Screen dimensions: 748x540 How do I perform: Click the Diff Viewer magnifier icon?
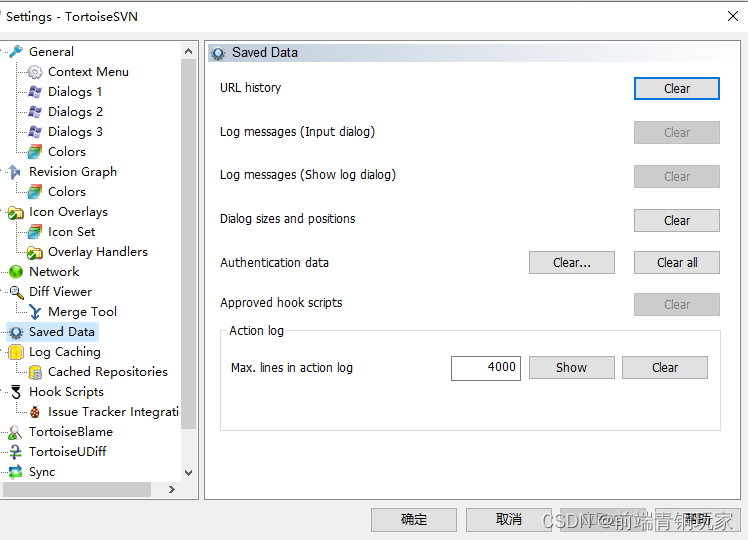(16, 292)
